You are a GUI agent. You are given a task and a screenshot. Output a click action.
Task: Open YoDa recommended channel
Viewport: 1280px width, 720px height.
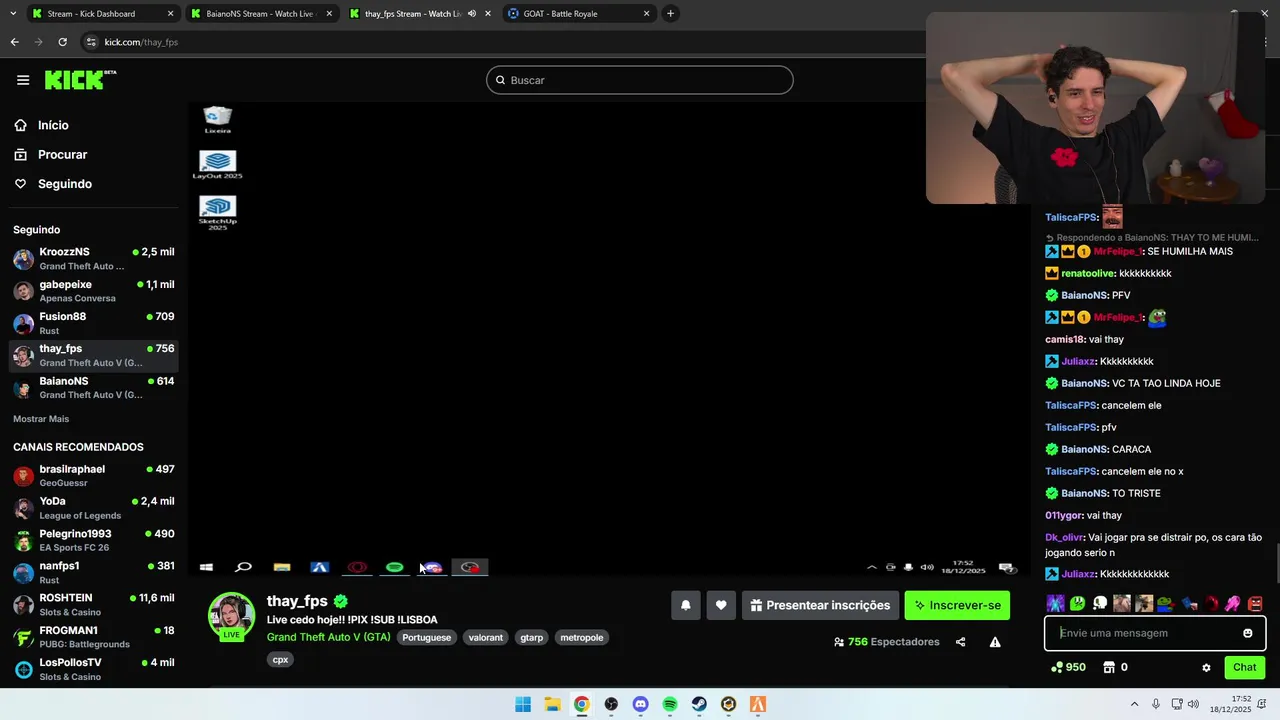click(94, 508)
